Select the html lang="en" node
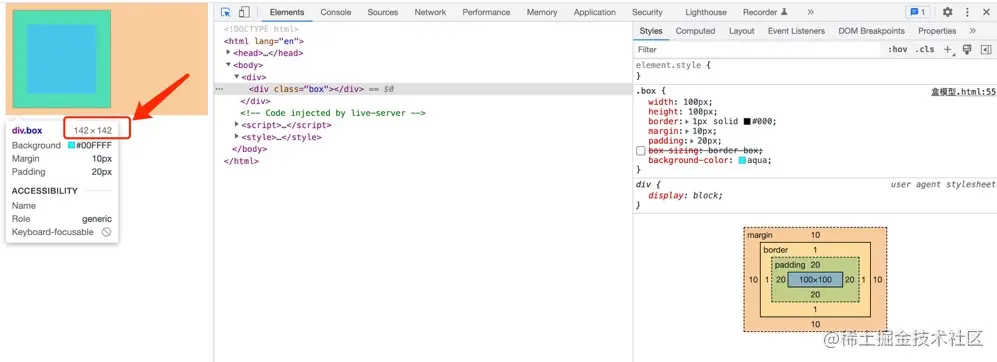The image size is (997, 362). coord(264,41)
